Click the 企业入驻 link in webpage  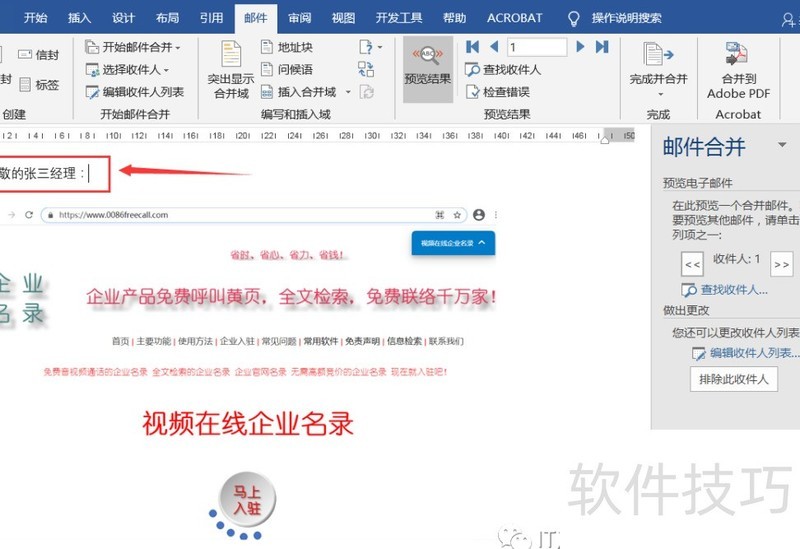[x=237, y=341]
